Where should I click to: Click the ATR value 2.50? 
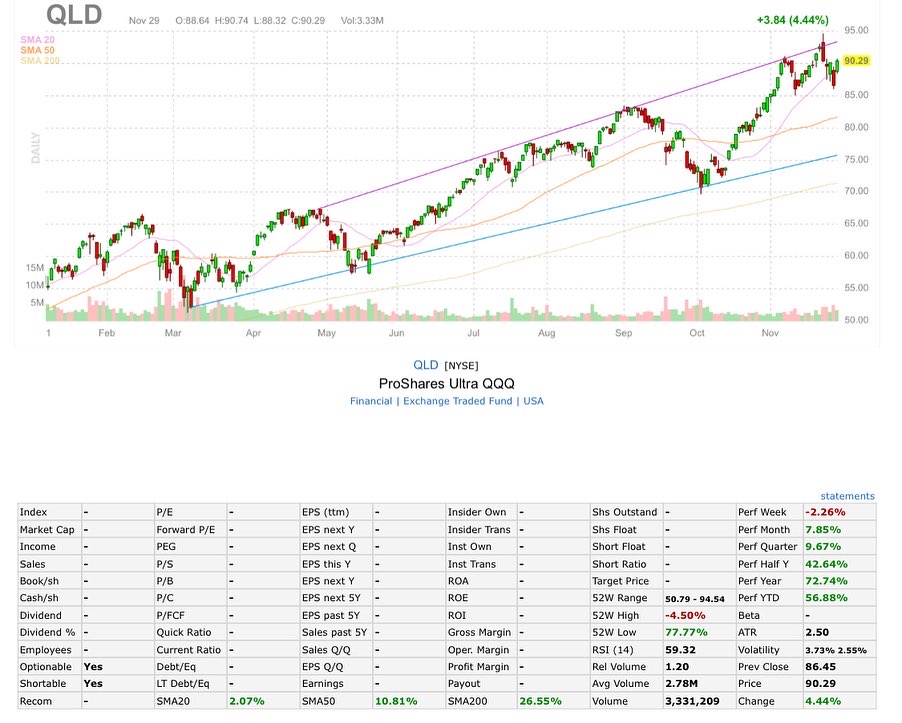click(817, 632)
